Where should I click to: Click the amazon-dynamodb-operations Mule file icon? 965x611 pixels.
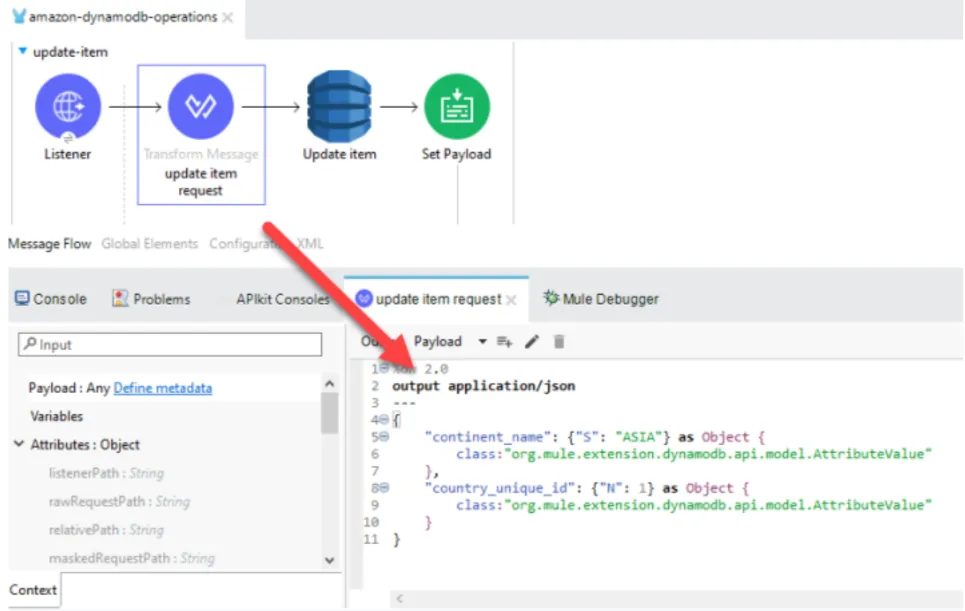[x=19, y=17]
